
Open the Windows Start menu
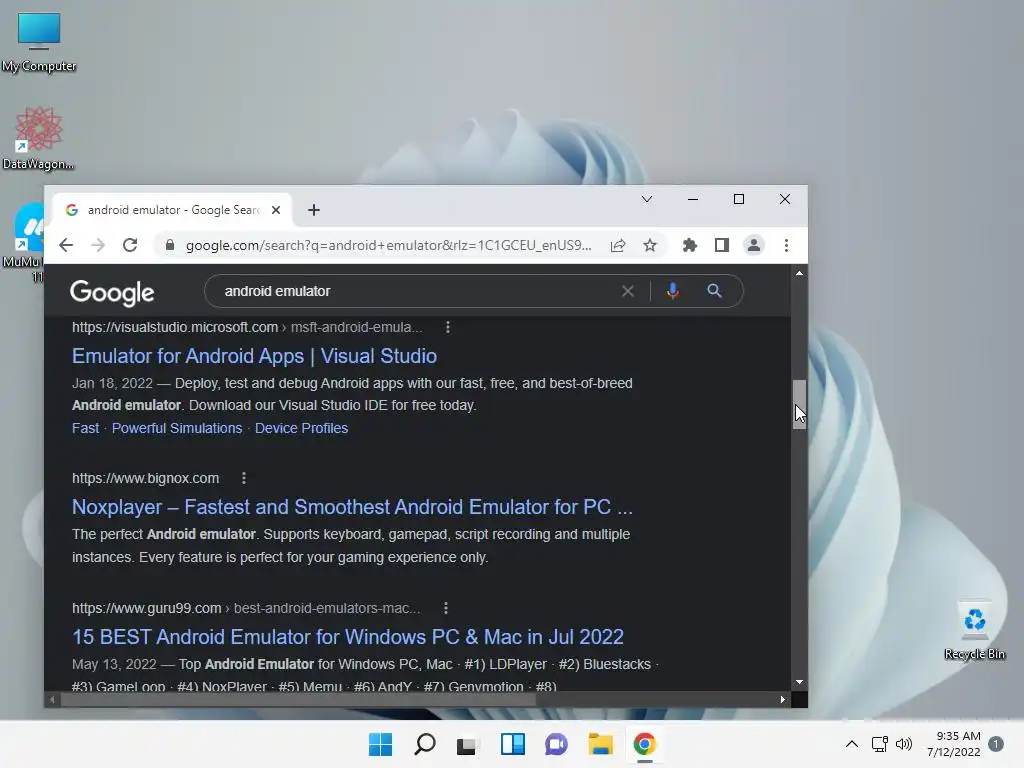point(381,744)
